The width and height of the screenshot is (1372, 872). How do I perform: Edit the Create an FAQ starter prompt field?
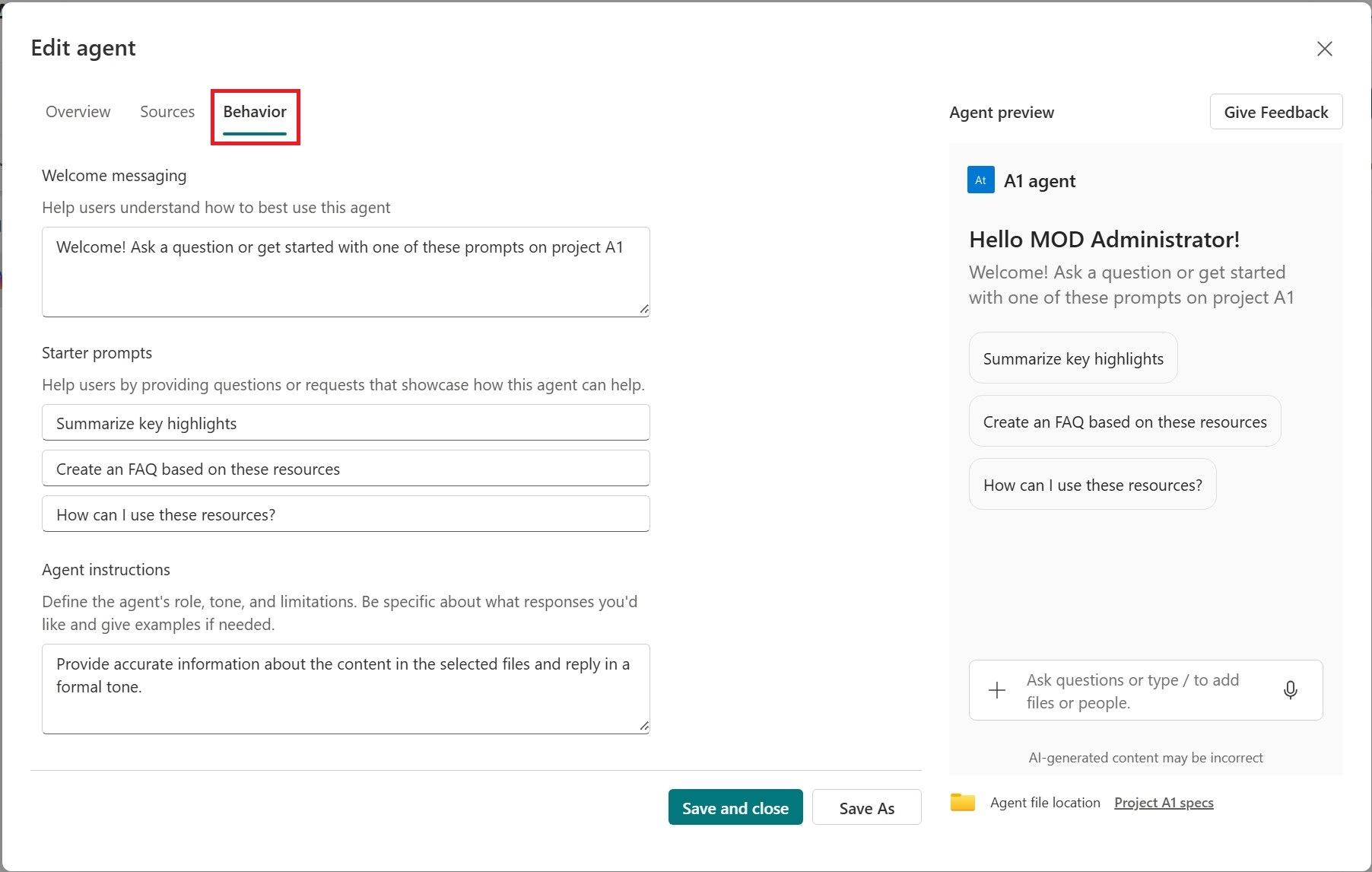click(345, 468)
